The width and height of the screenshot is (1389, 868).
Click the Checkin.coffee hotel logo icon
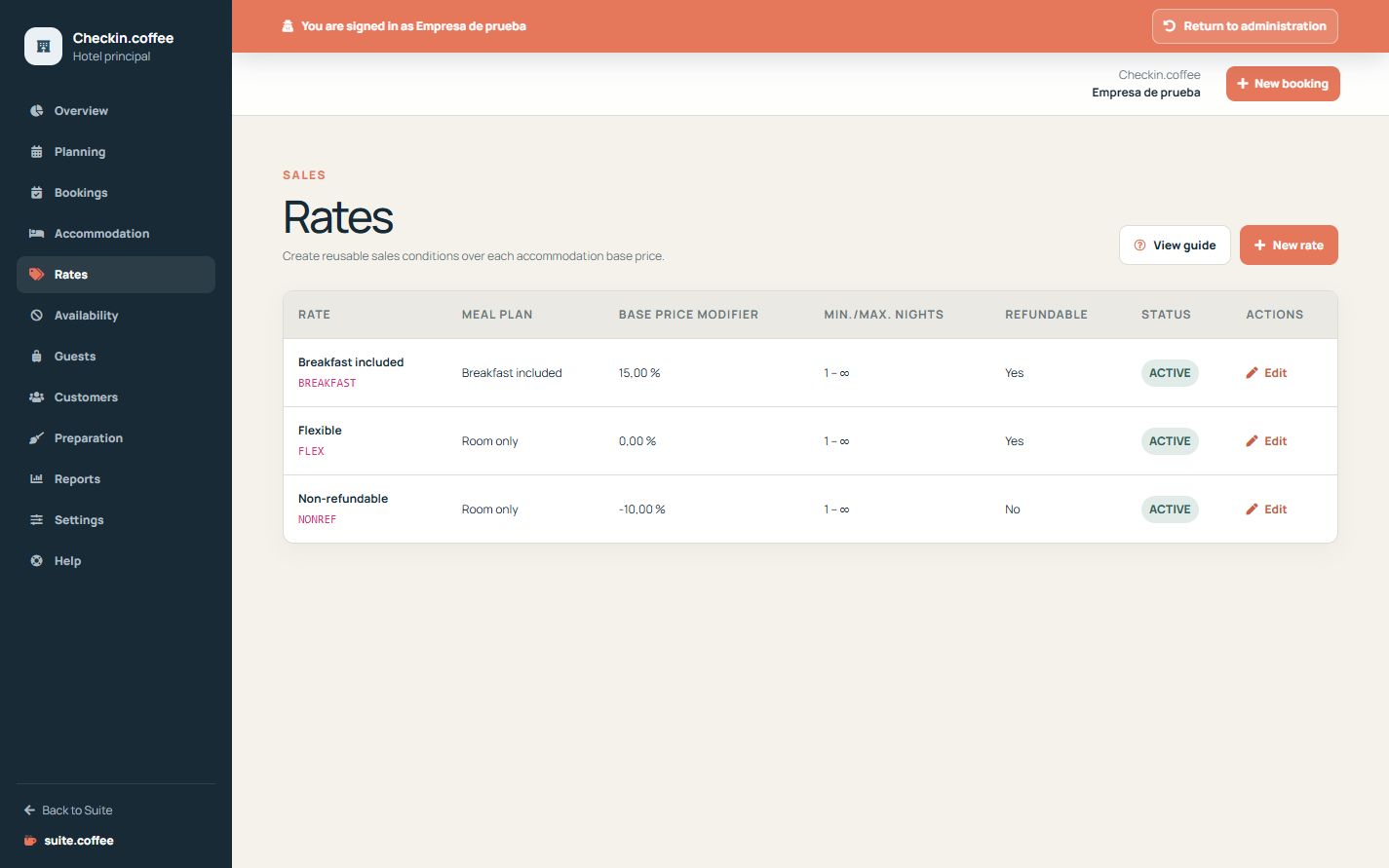[43, 46]
